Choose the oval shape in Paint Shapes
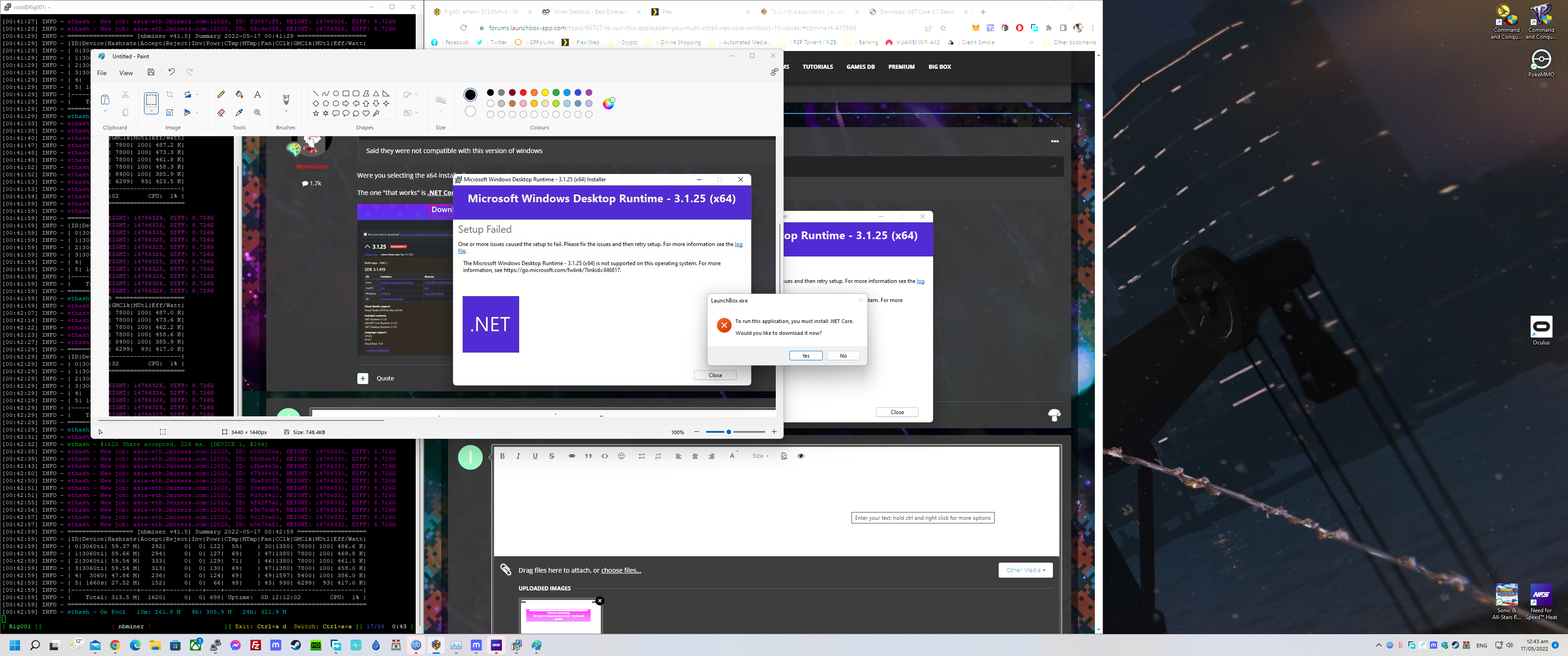This screenshot has width=1568, height=656. pos(335,94)
